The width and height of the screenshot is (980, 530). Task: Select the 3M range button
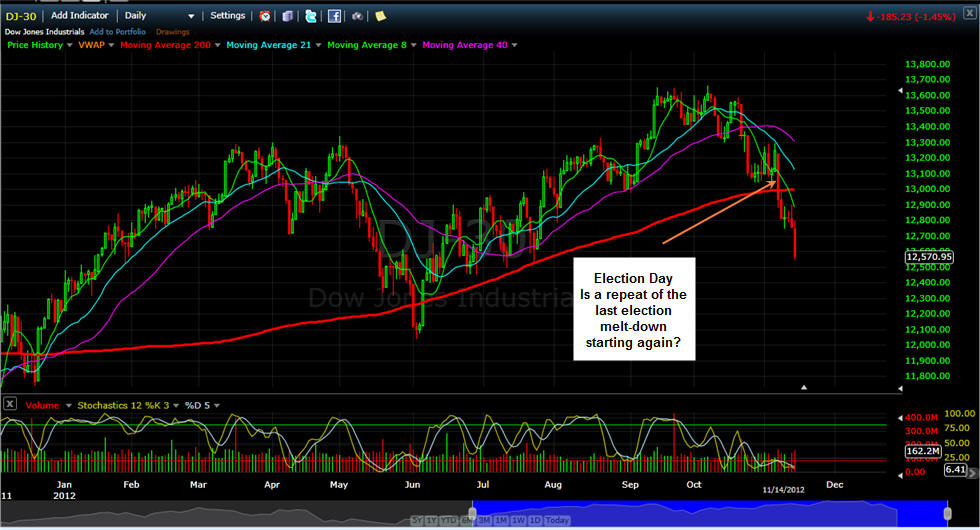click(x=484, y=520)
